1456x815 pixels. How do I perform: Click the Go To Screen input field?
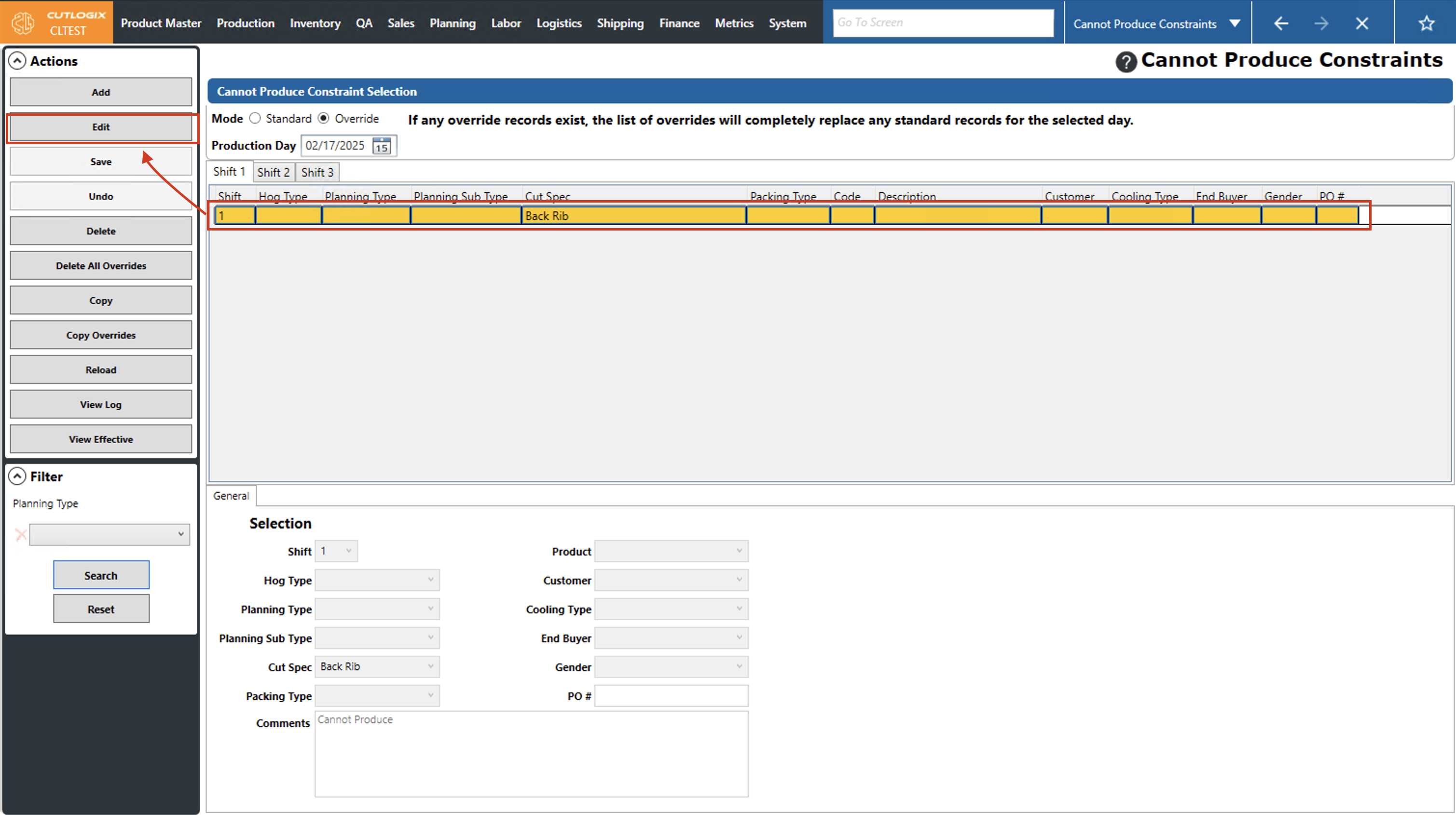(x=942, y=23)
